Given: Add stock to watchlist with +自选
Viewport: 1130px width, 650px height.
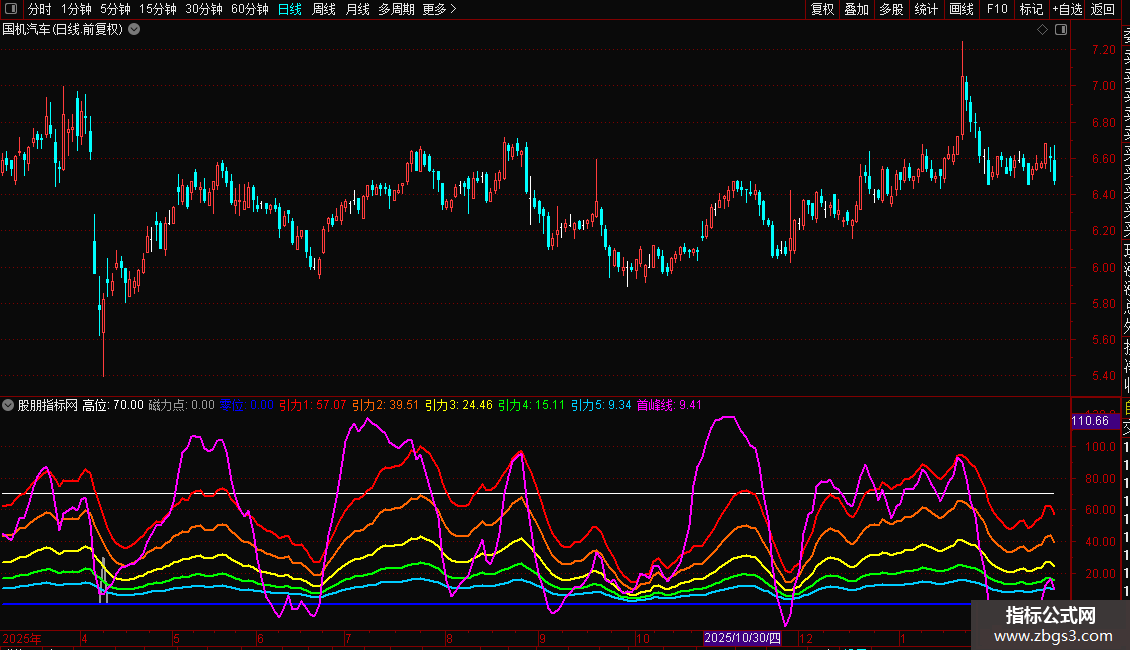Looking at the screenshot, I should click(x=1067, y=9).
